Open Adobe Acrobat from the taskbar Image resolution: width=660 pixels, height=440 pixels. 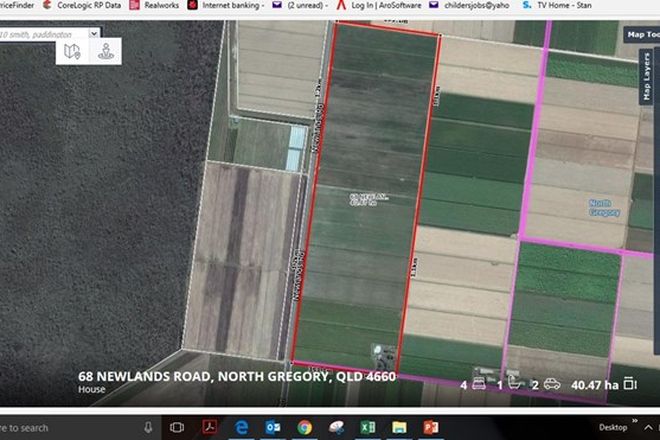click(x=211, y=427)
